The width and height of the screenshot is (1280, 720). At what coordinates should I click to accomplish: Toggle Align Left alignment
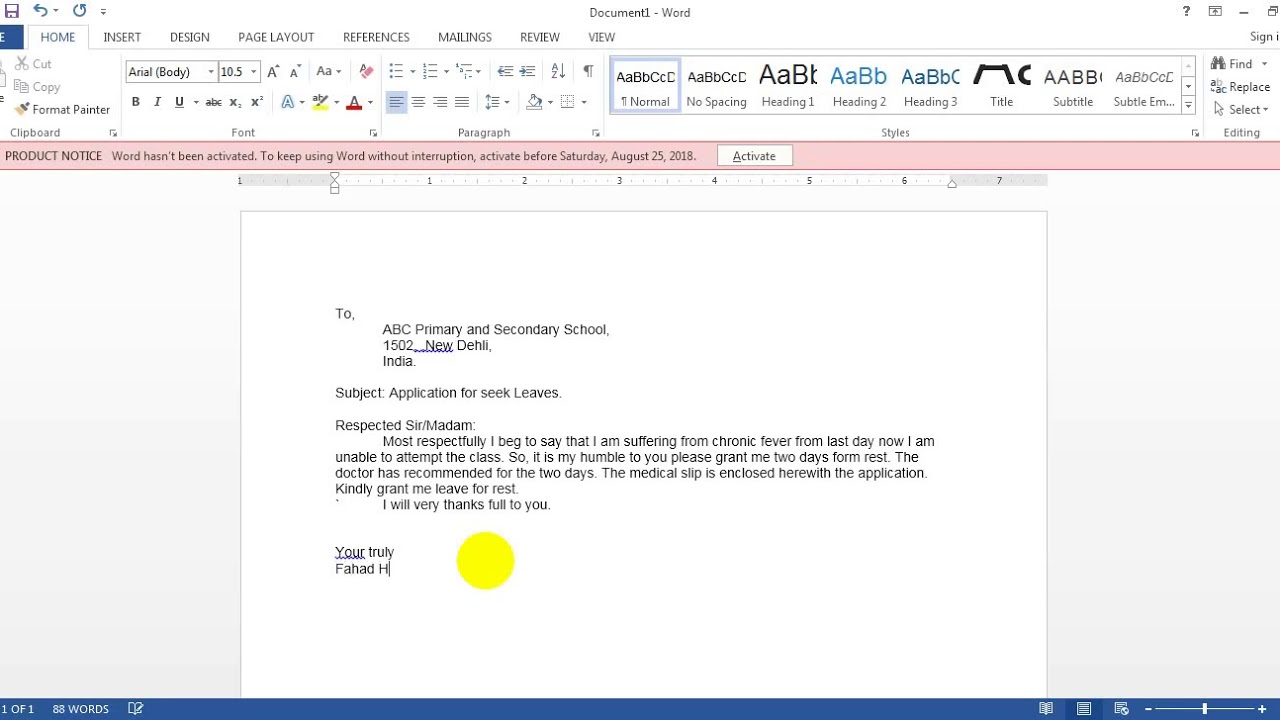(396, 102)
